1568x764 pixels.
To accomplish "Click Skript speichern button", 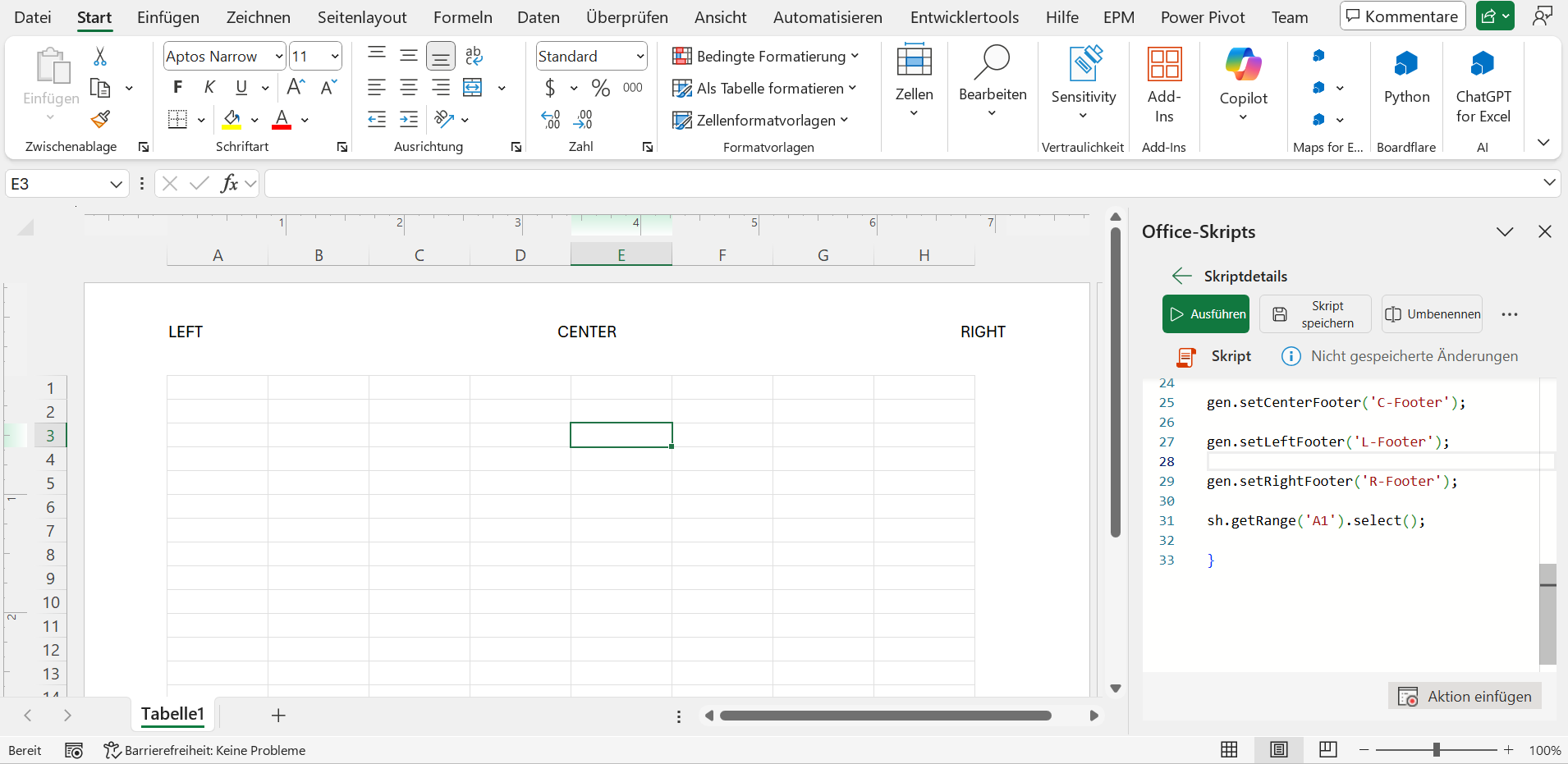I will coord(1315,313).
